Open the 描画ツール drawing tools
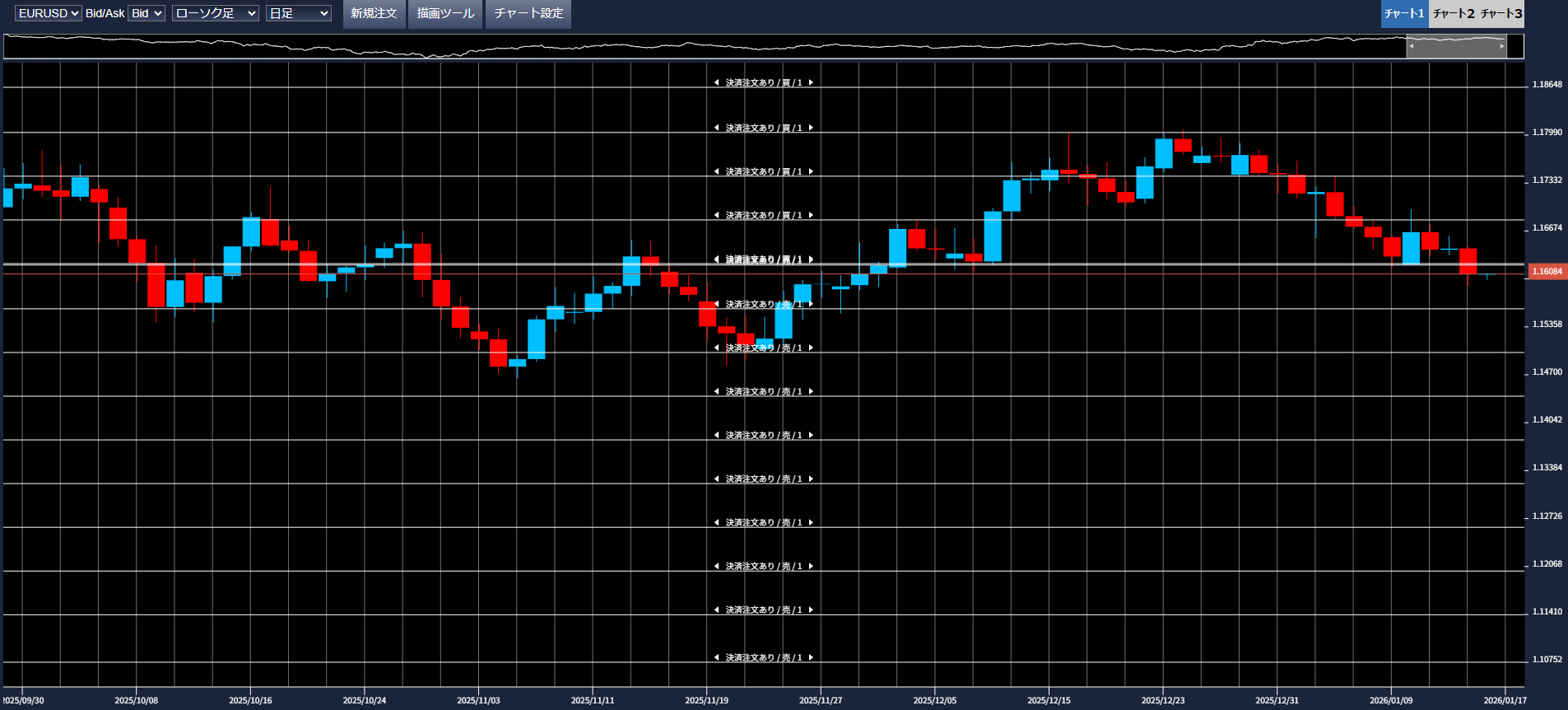 (x=445, y=13)
